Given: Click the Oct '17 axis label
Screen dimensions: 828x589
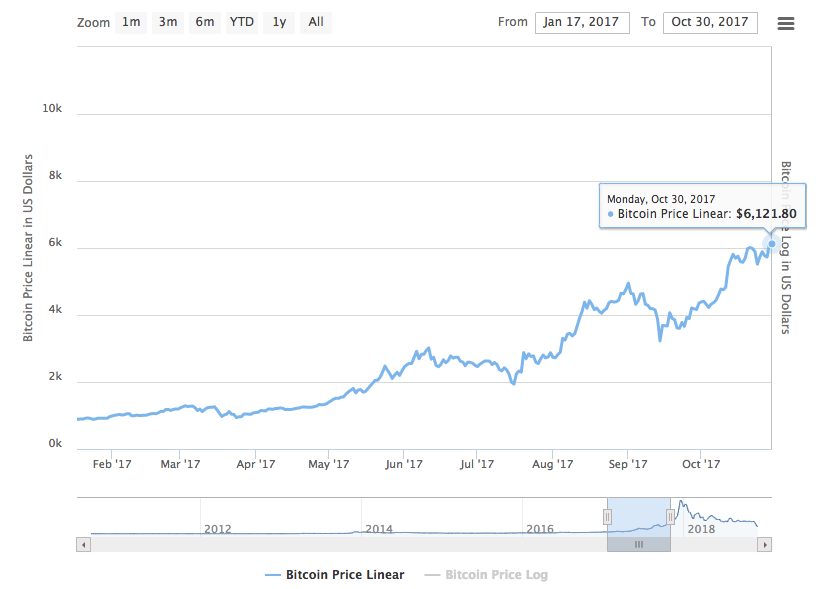Looking at the screenshot, I should tap(701, 464).
